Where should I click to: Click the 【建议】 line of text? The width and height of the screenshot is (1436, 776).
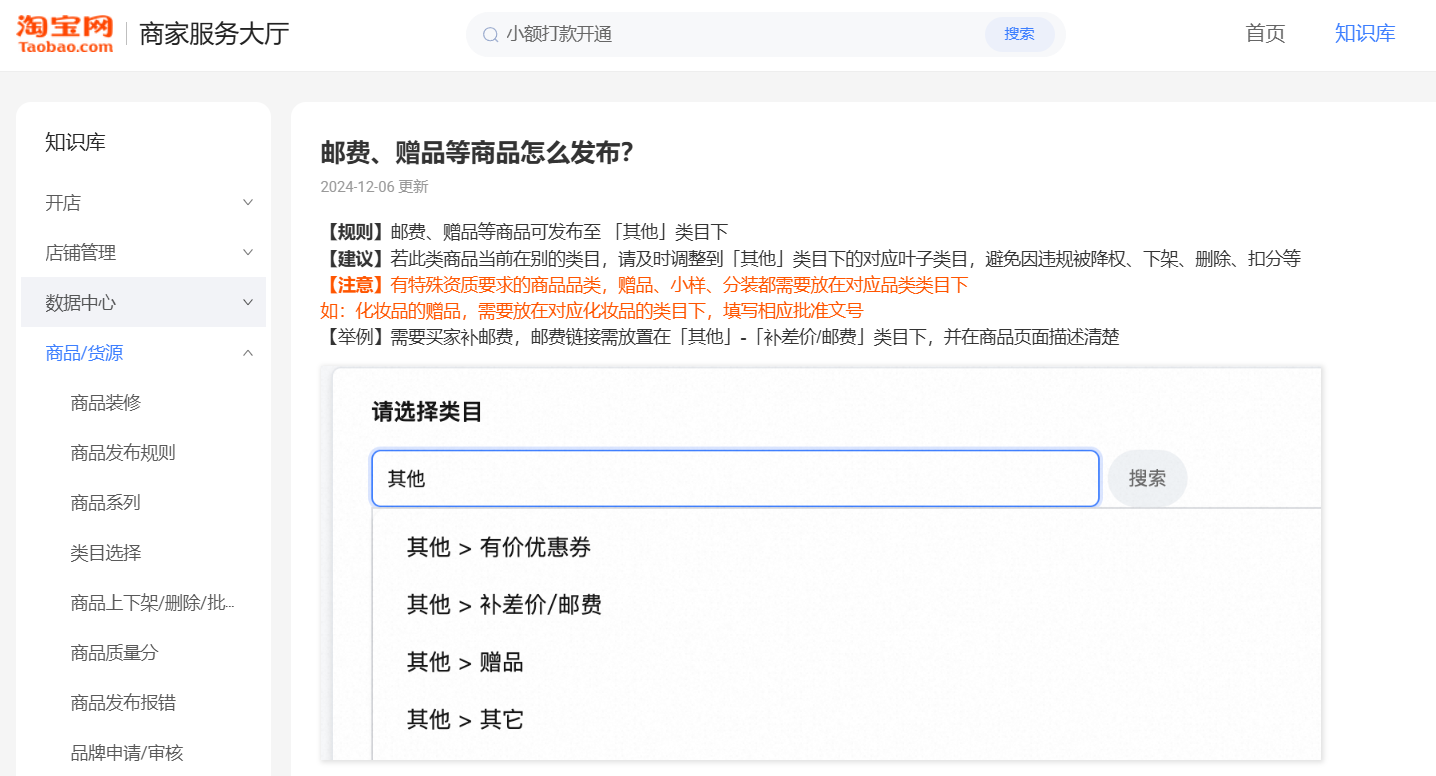811,259
